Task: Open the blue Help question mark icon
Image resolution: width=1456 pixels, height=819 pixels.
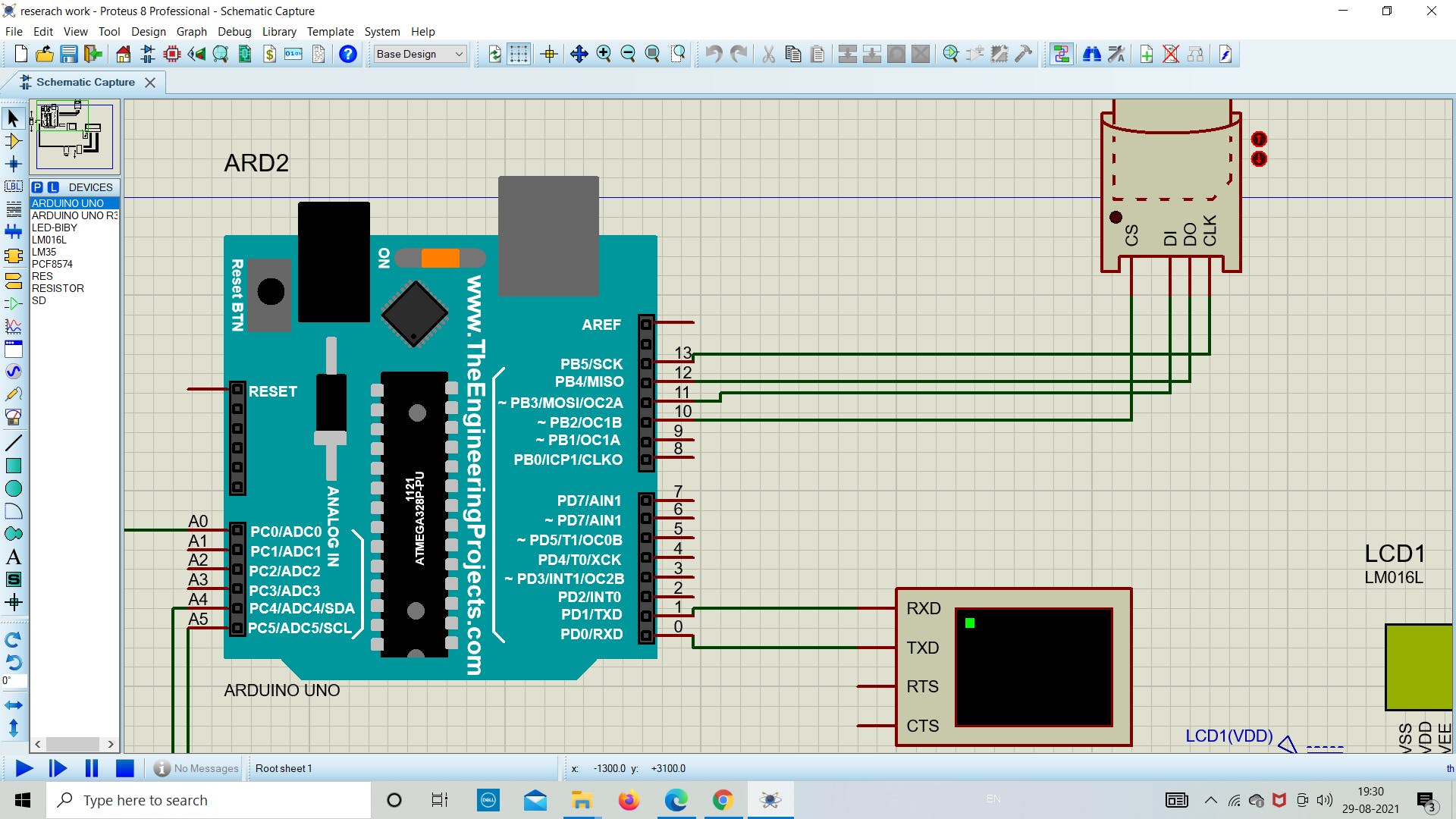Action: 348,54
